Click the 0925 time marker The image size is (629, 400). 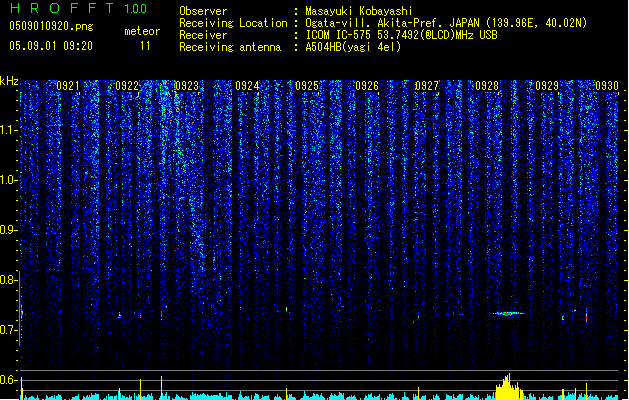click(307, 86)
